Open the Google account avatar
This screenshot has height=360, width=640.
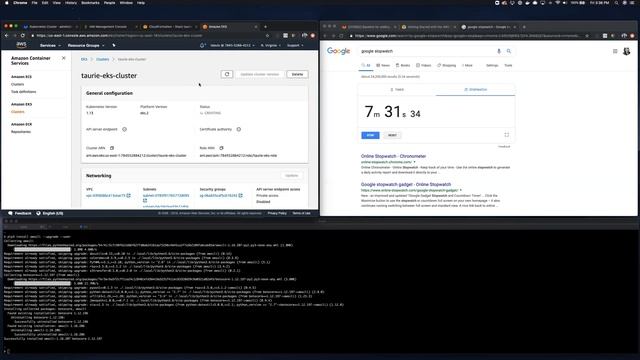(627, 51)
